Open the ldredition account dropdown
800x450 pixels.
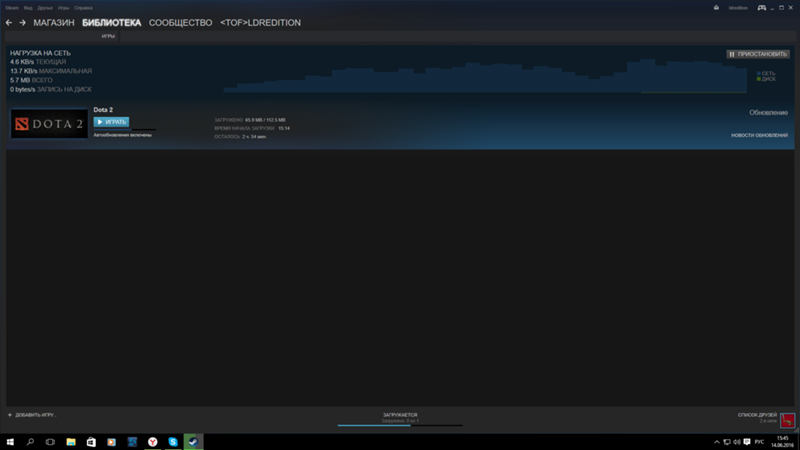click(738, 8)
